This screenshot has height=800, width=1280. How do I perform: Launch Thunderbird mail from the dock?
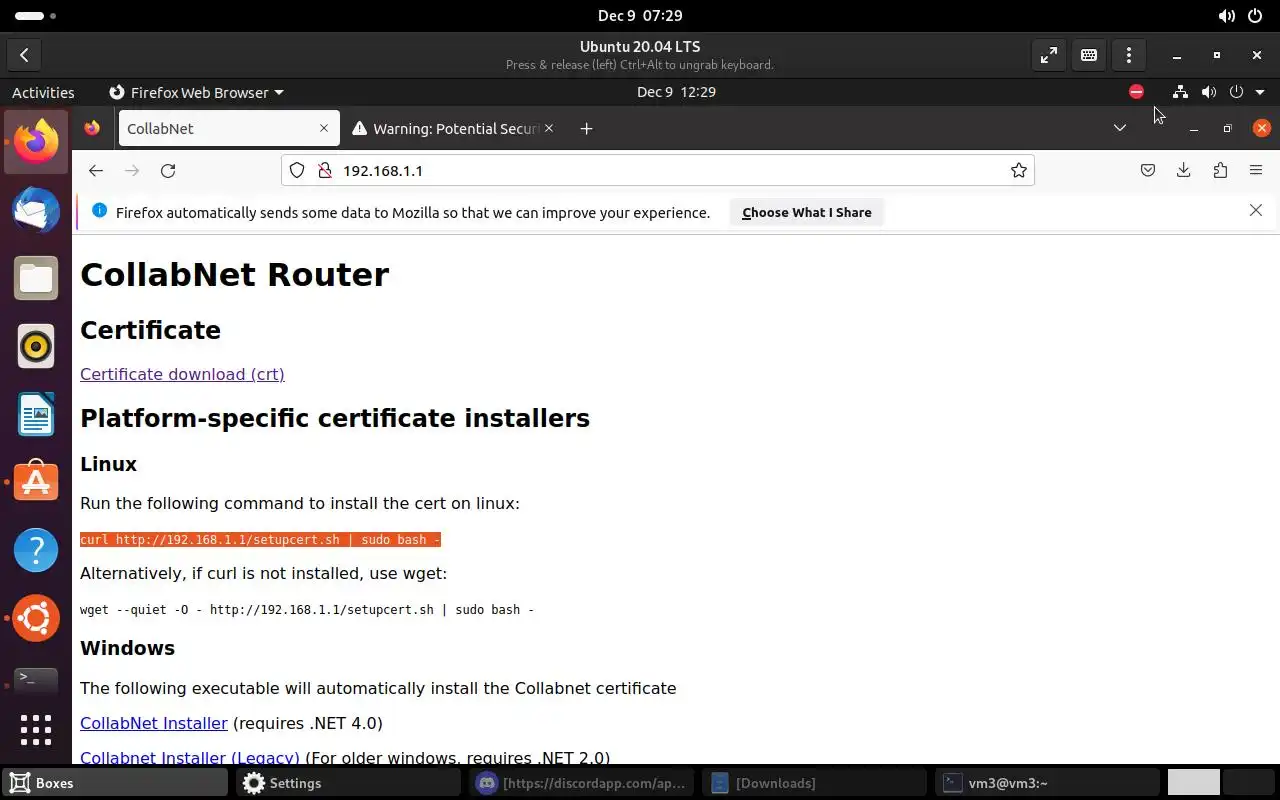[x=36, y=210]
